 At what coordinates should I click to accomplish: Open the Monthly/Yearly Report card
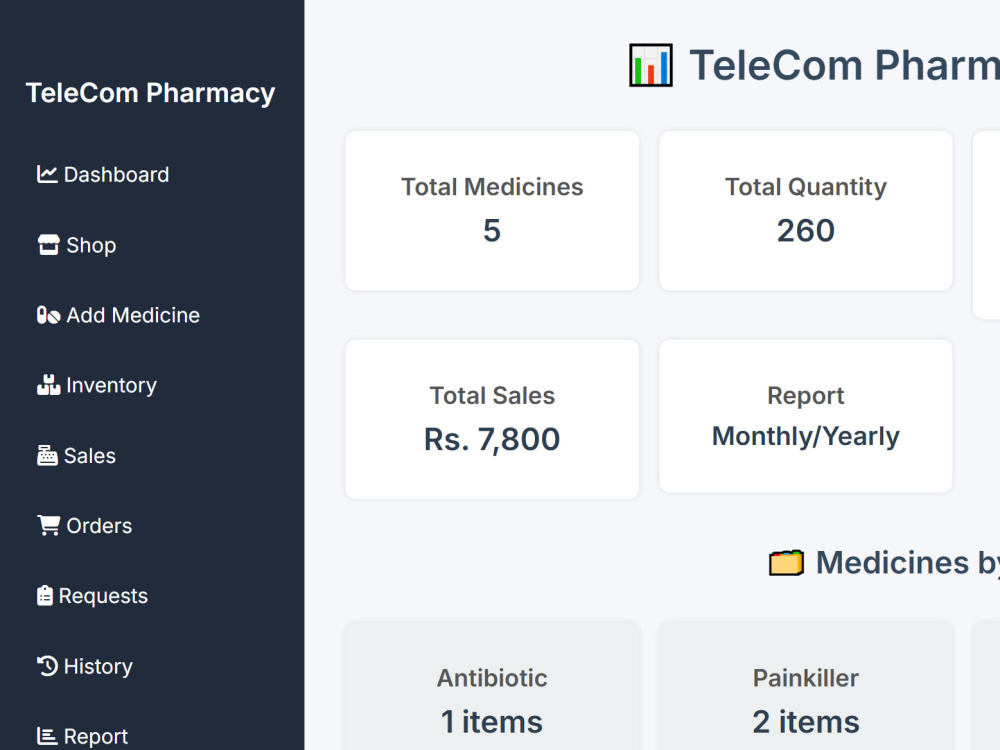click(x=805, y=416)
